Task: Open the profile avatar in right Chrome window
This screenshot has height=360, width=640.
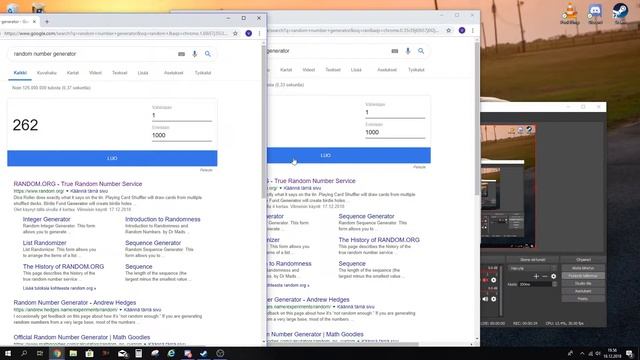Action: click(x=462, y=30)
